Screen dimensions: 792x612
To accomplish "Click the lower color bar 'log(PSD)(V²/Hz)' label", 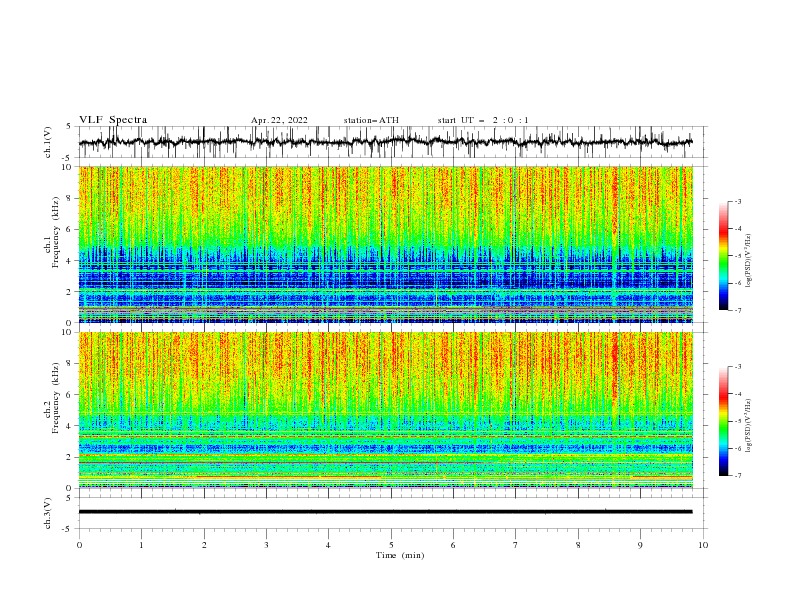I will click(748, 426).
